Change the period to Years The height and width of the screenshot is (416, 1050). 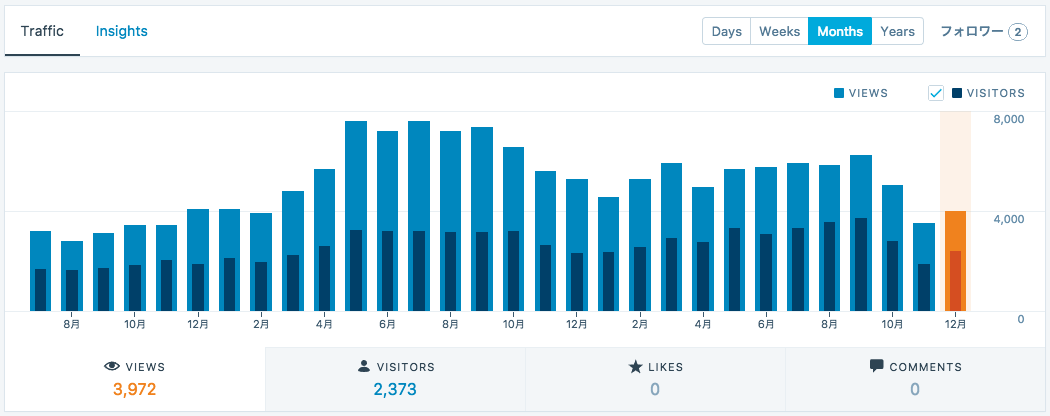tap(897, 31)
